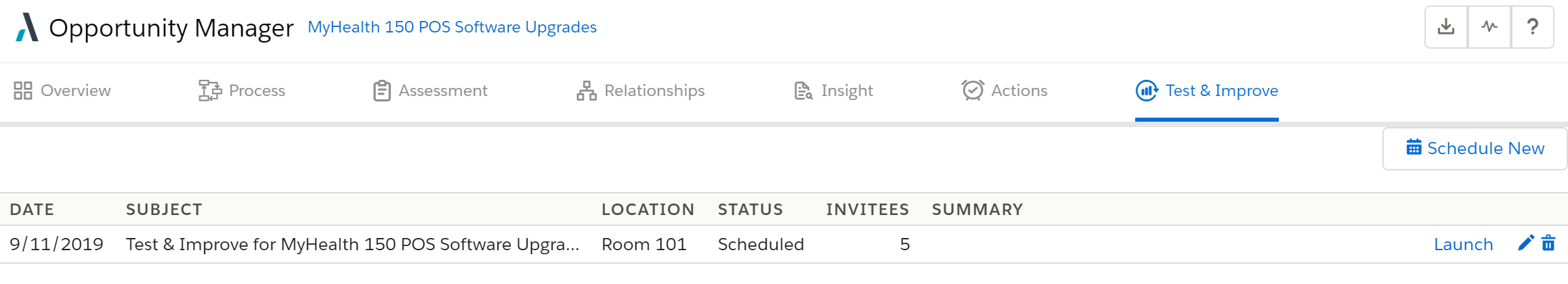Image resolution: width=1568 pixels, height=284 pixels.
Task: Launch the scheduled Test & Improve session
Action: pos(1463,244)
